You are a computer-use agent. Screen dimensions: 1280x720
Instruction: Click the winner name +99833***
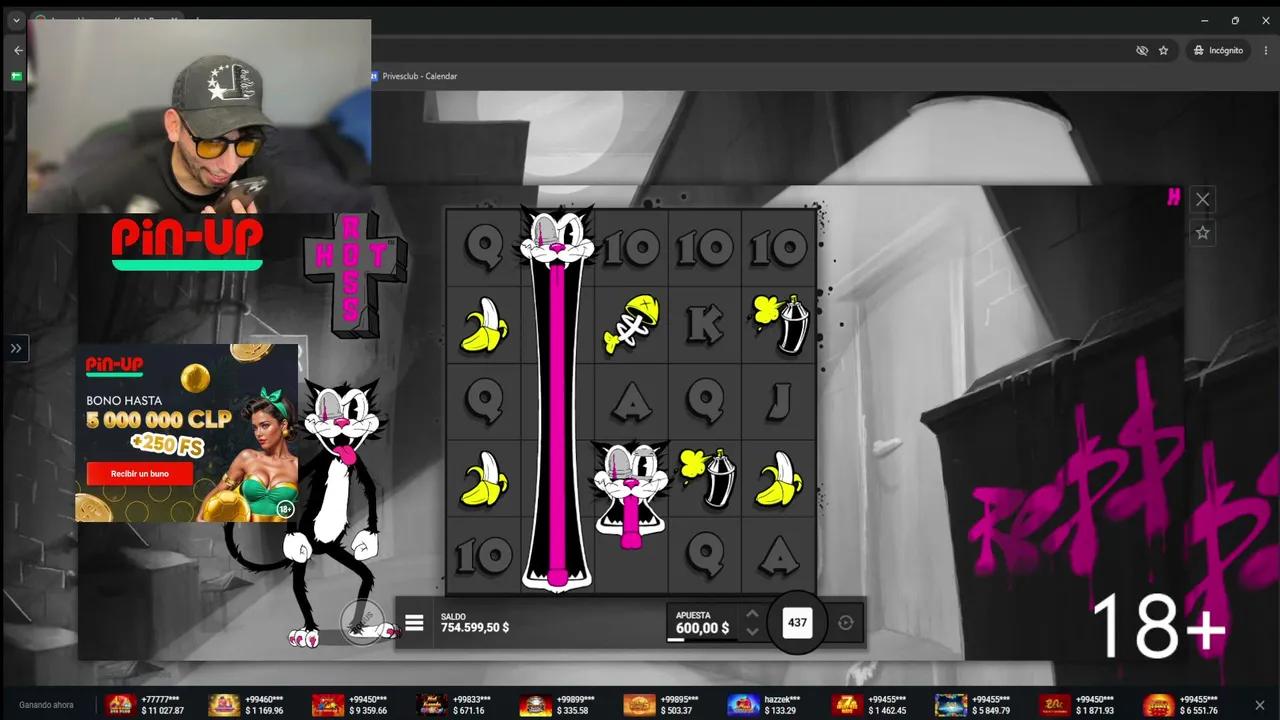click(470, 699)
